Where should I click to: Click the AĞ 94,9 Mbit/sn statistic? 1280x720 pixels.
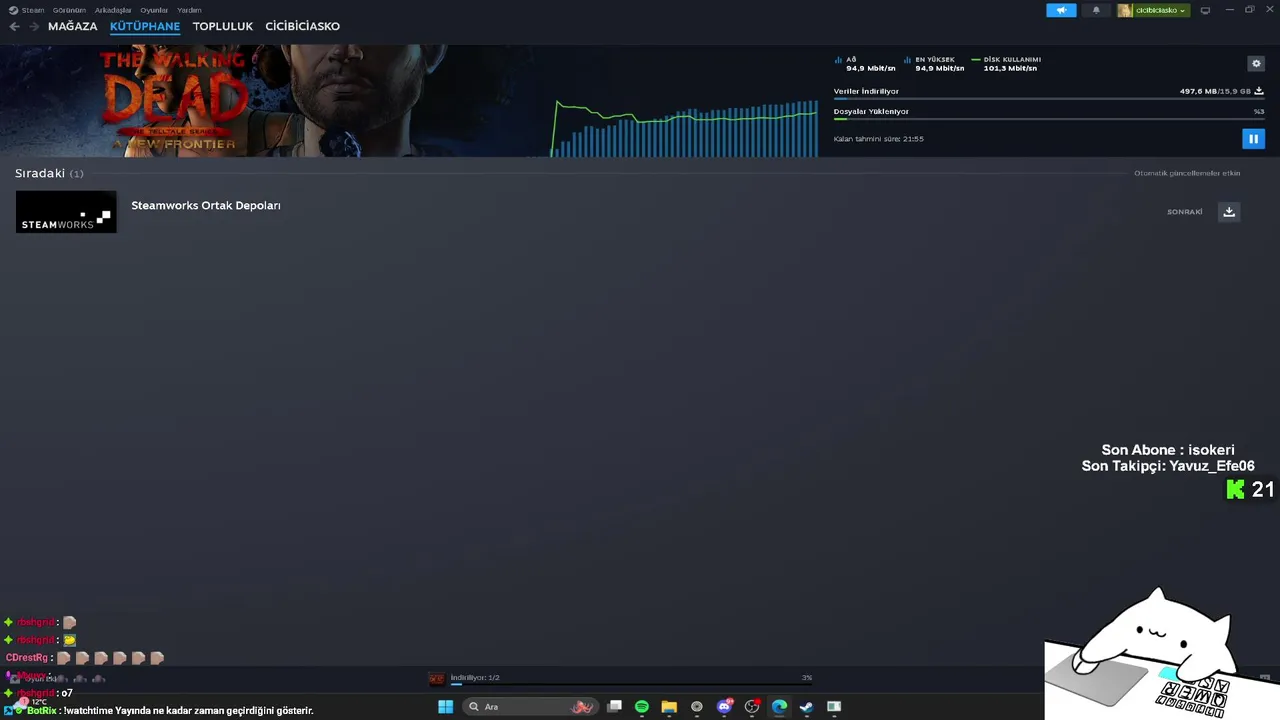tap(866, 64)
